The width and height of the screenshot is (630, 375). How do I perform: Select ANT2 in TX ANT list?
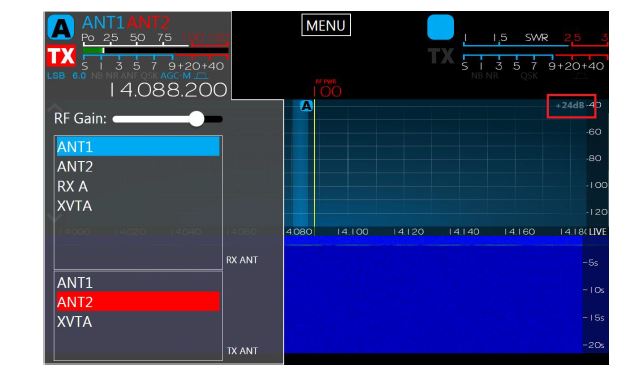click(138, 302)
